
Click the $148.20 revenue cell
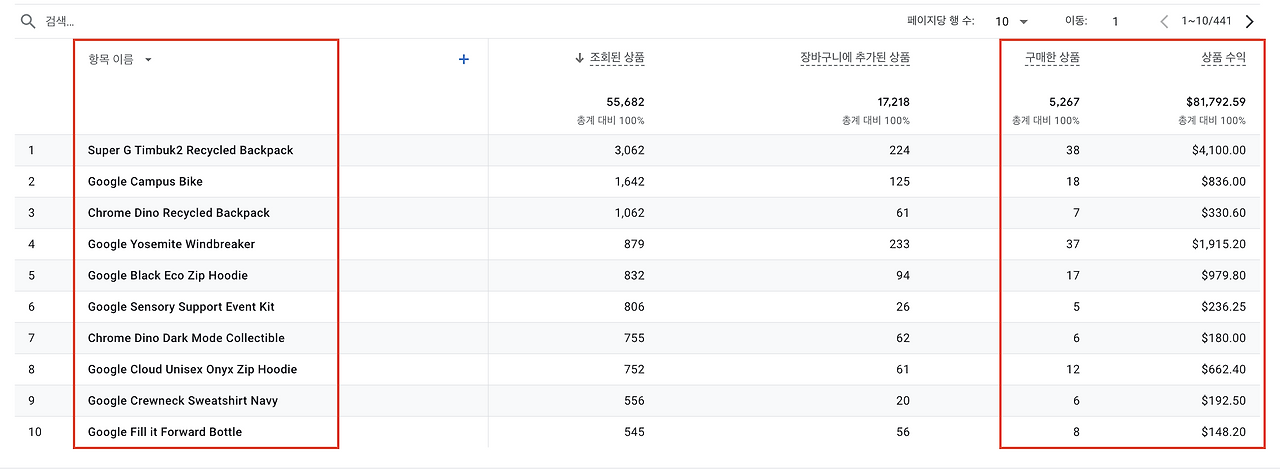(1224, 432)
